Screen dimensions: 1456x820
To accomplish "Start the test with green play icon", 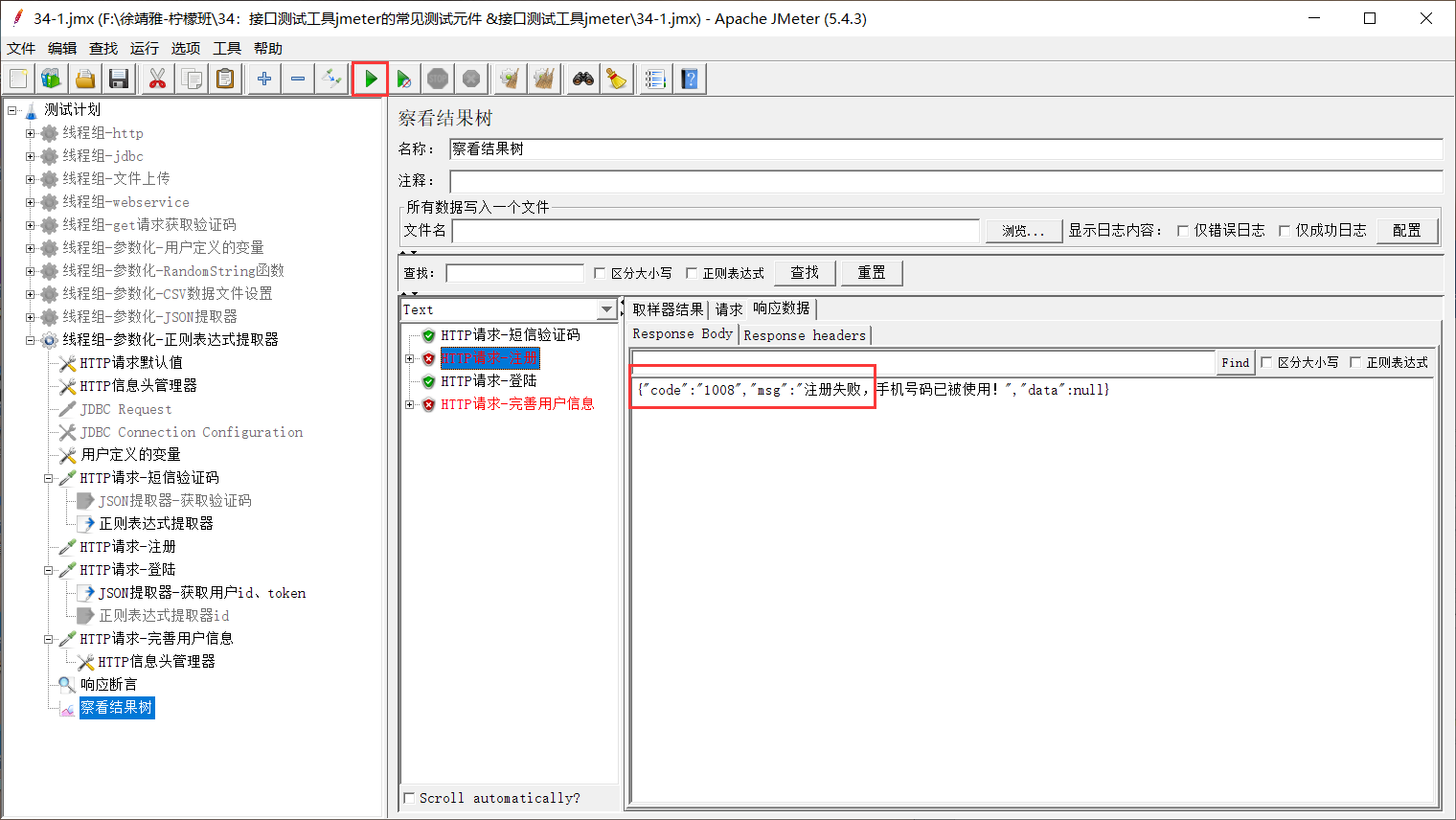I will pyautogui.click(x=370, y=79).
